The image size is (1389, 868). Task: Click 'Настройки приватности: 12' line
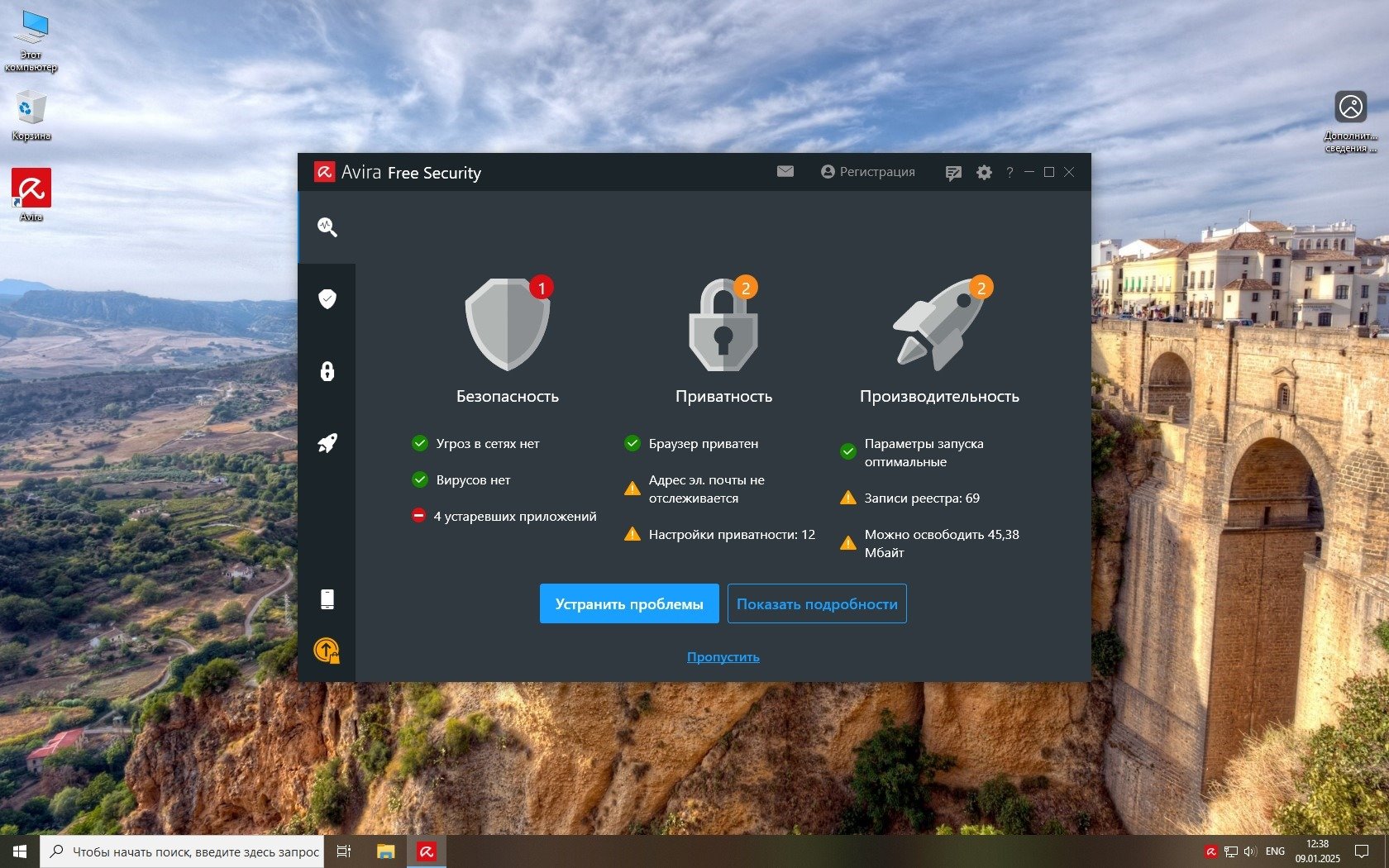click(719, 535)
